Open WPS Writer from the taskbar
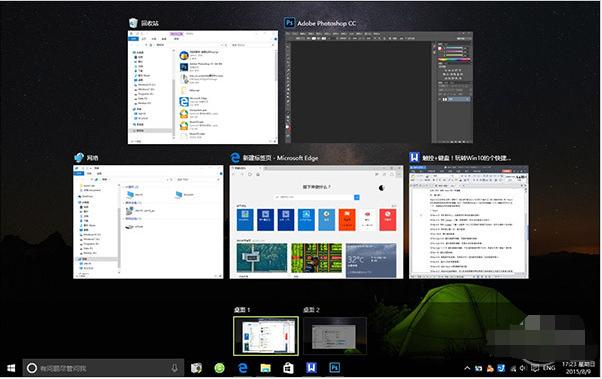602x379 pixels. pyautogui.click(x=311, y=368)
